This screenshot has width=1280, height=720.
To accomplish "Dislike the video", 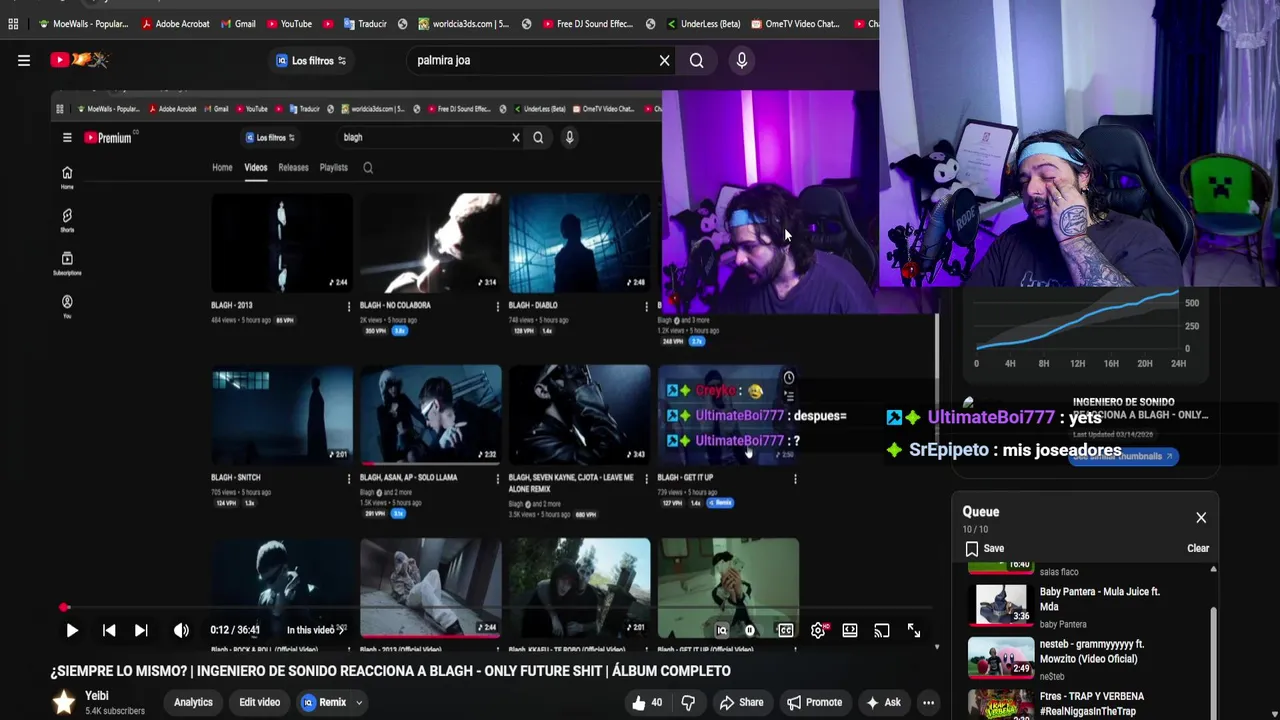I will pyautogui.click(x=688, y=702).
